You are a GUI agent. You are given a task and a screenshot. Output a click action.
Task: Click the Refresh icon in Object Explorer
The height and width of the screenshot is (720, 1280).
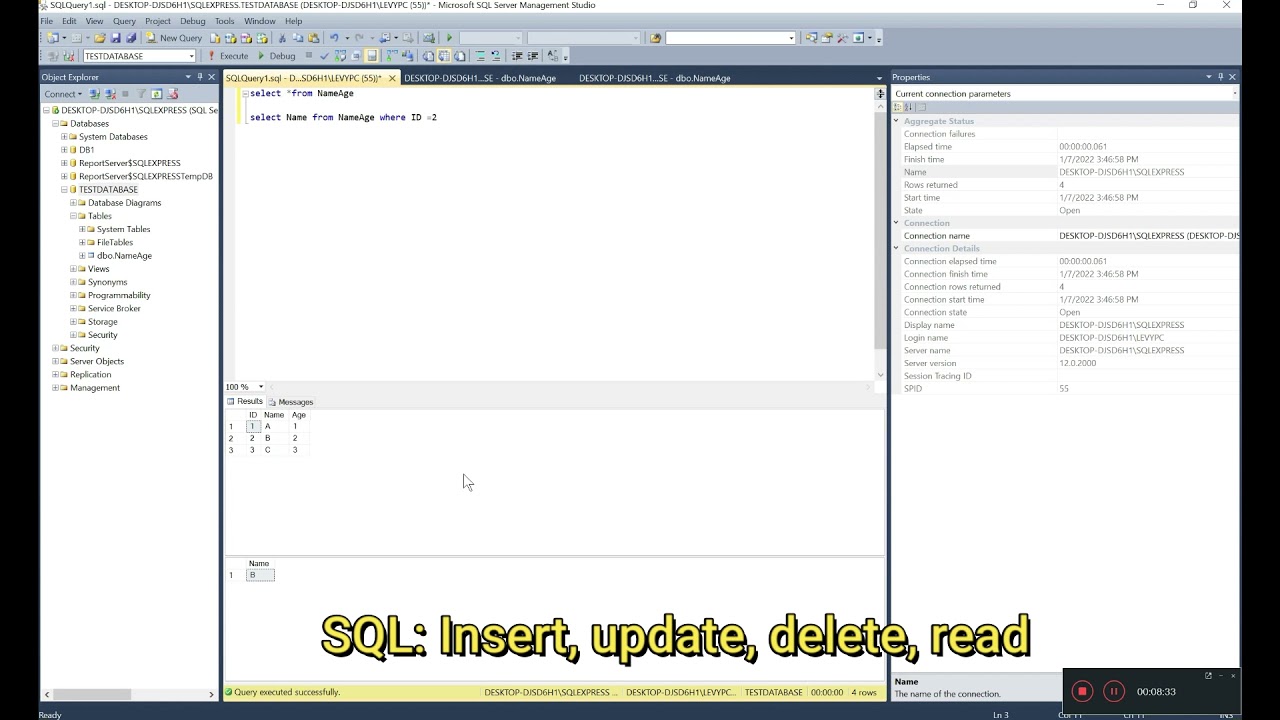(x=156, y=94)
